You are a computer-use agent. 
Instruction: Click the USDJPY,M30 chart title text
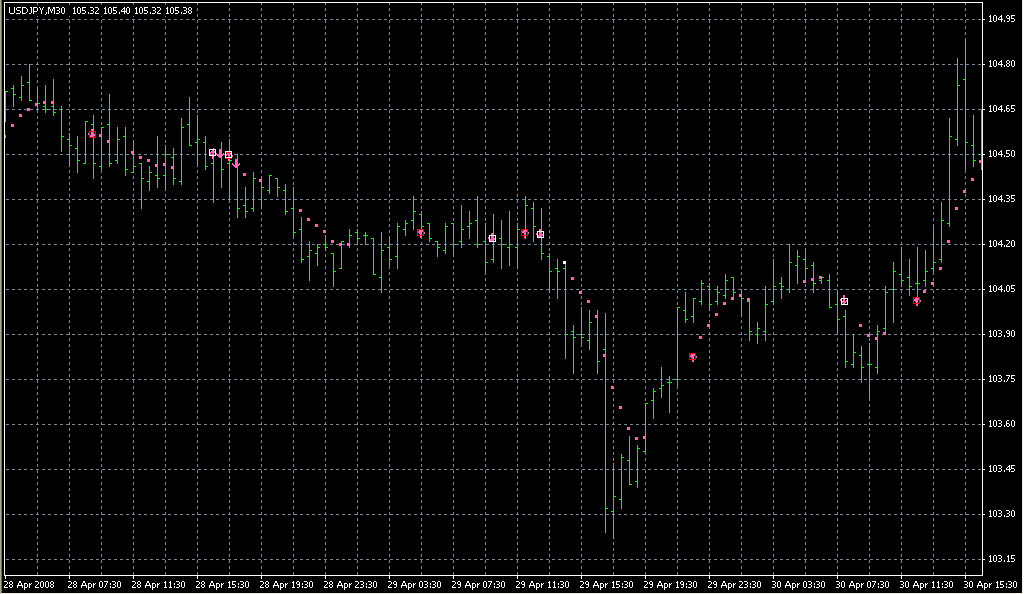37,11
